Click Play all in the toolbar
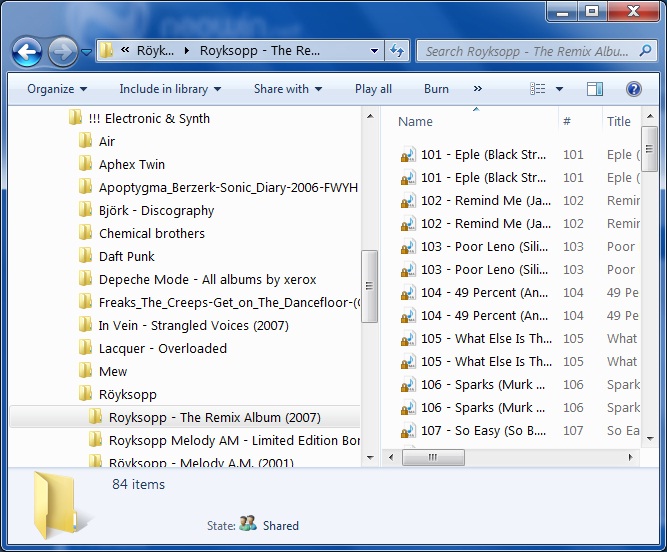The image size is (667, 552). [373, 89]
